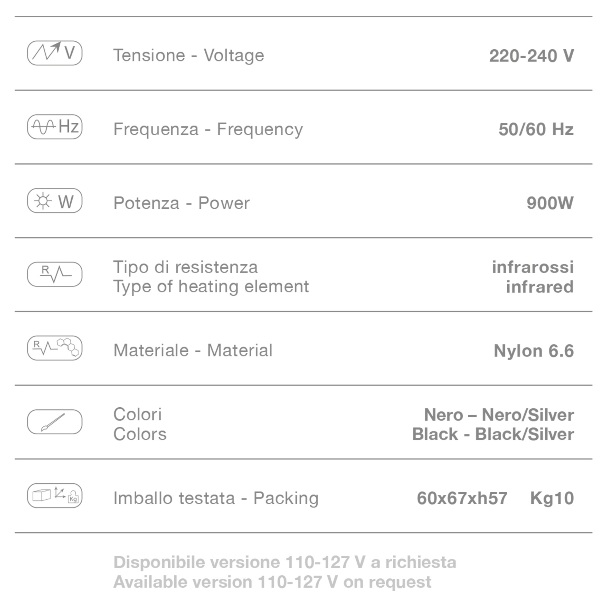The width and height of the screenshot is (600, 597).
Task: Click the Nylon 6.6 material value
Action: (533, 351)
